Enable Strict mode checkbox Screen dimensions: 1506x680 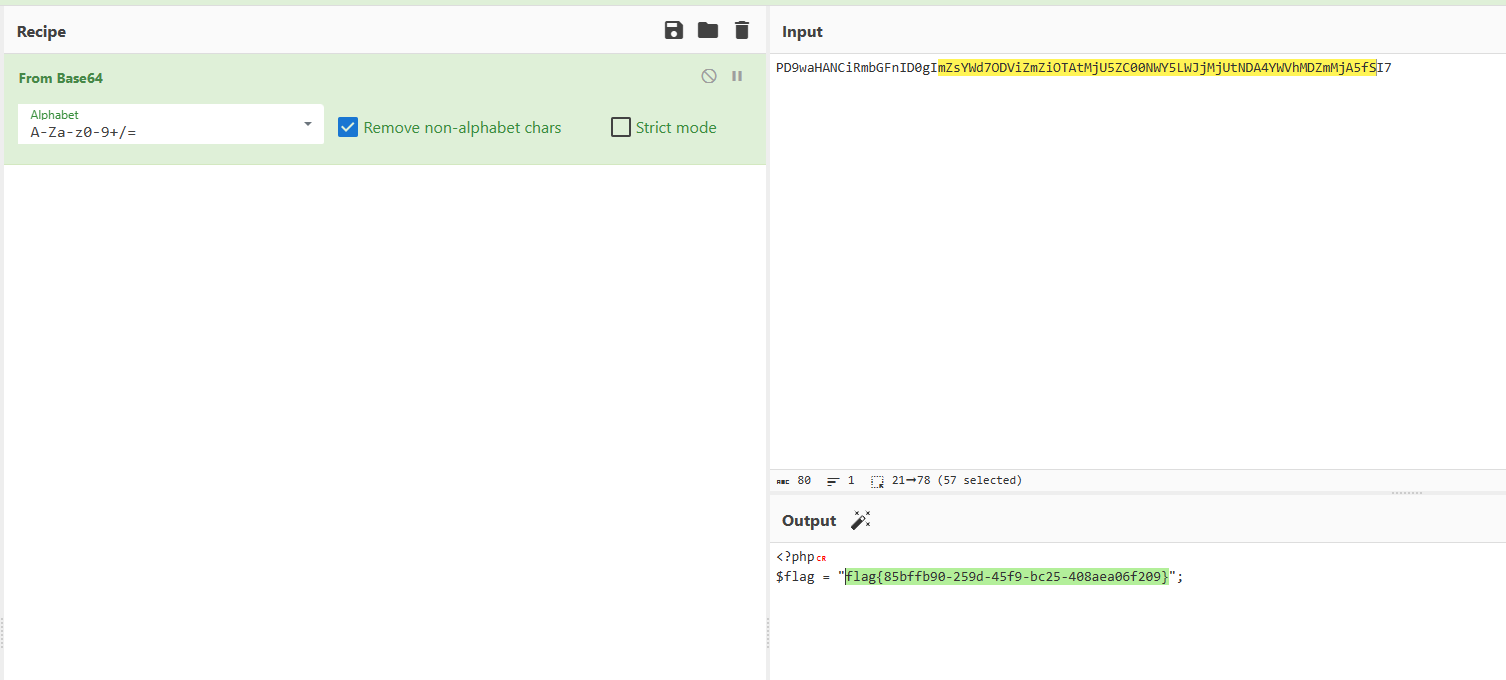tap(621, 127)
